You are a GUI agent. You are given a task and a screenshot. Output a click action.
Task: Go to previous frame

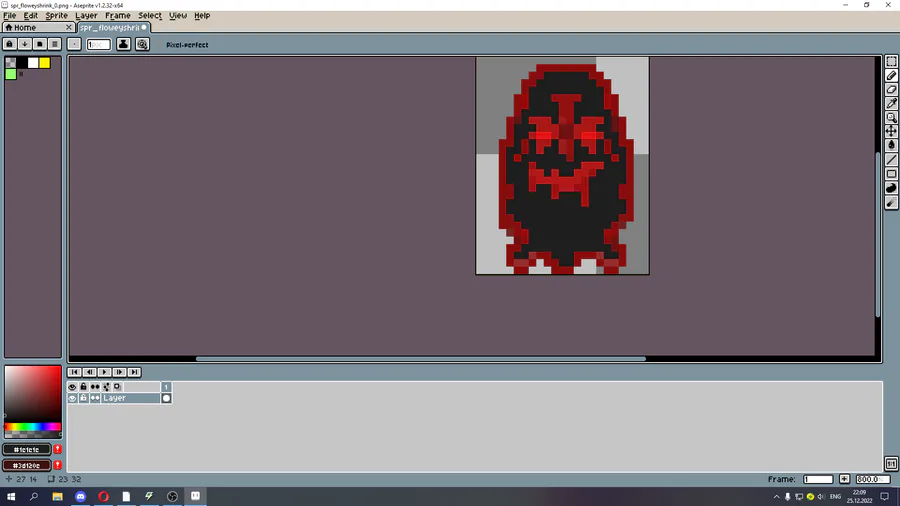tap(90, 372)
